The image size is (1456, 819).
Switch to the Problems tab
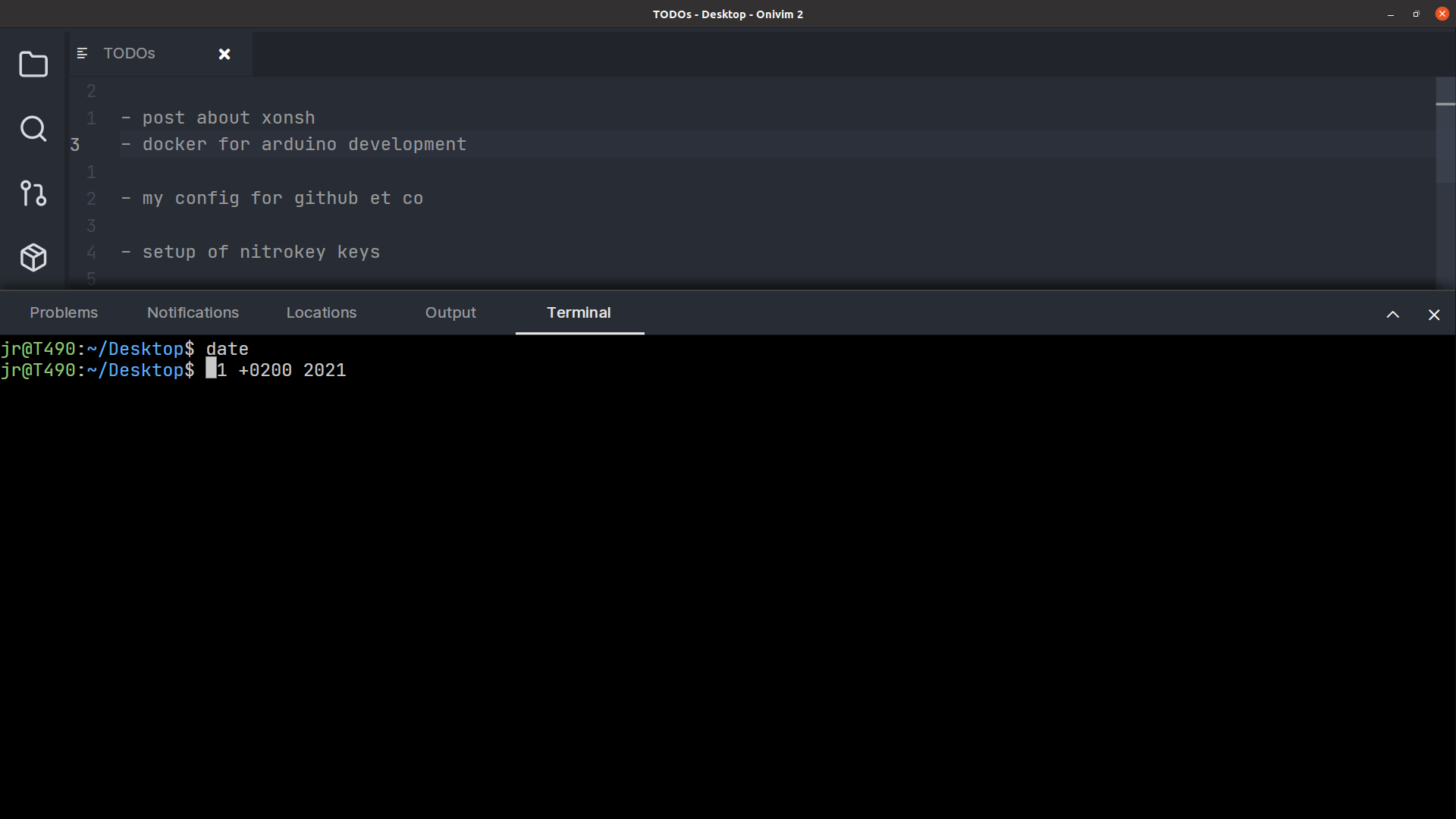pos(64,312)
